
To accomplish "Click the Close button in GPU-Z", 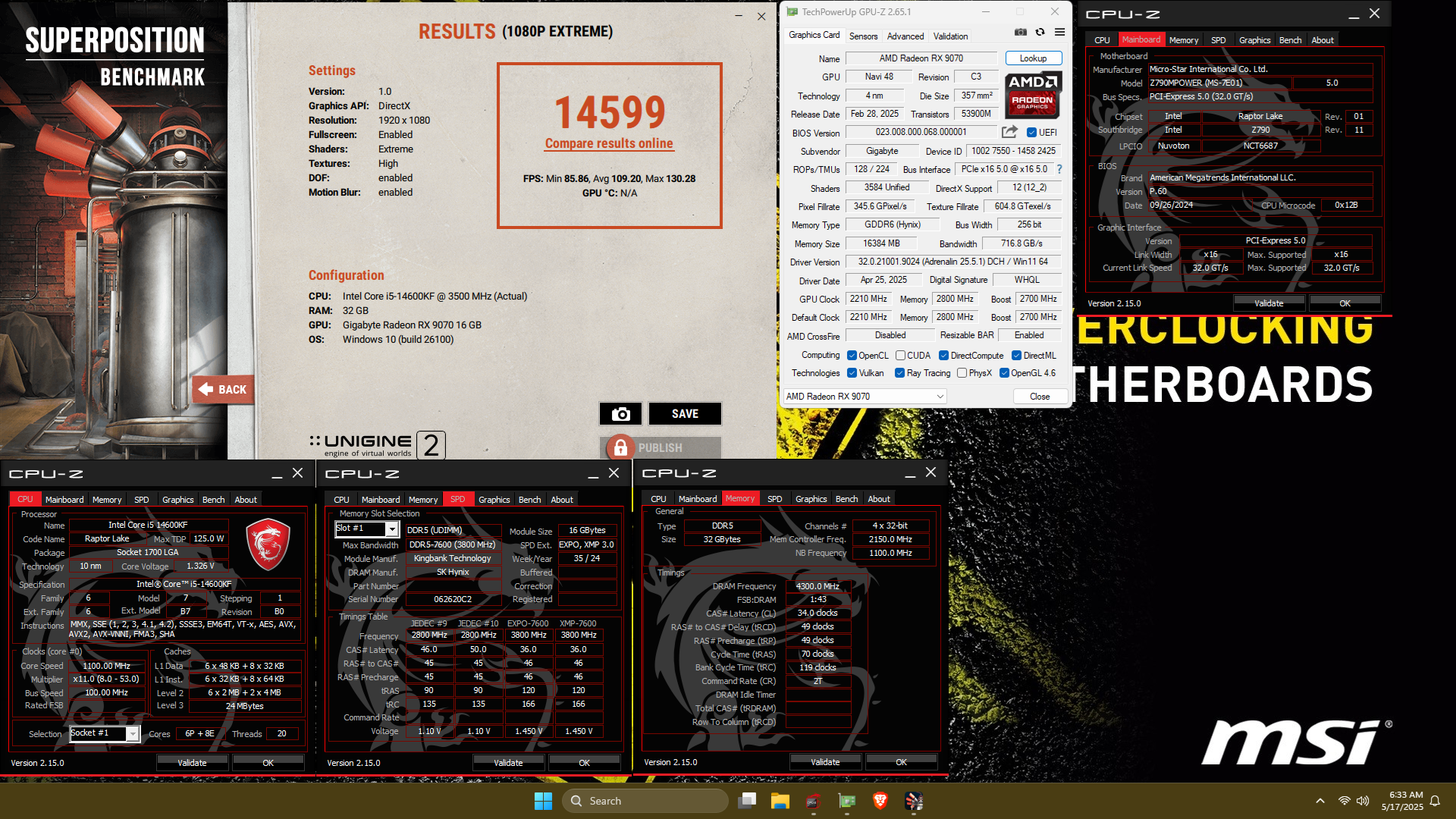I will click(x=1040, y=397).
